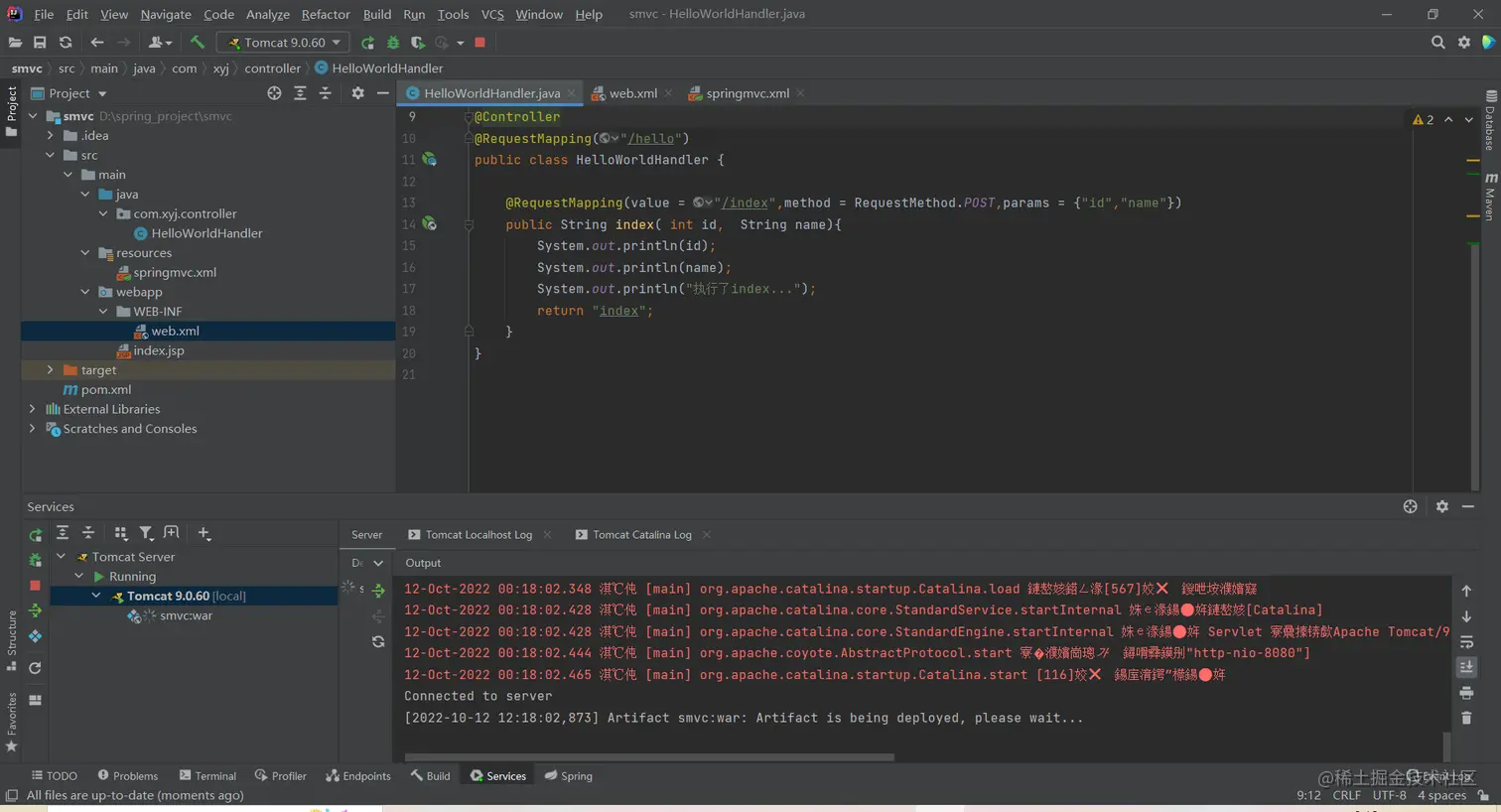
Task: Click the Select Opened File crosshair icon in the Project panel
Action: (x=274, y=93)
